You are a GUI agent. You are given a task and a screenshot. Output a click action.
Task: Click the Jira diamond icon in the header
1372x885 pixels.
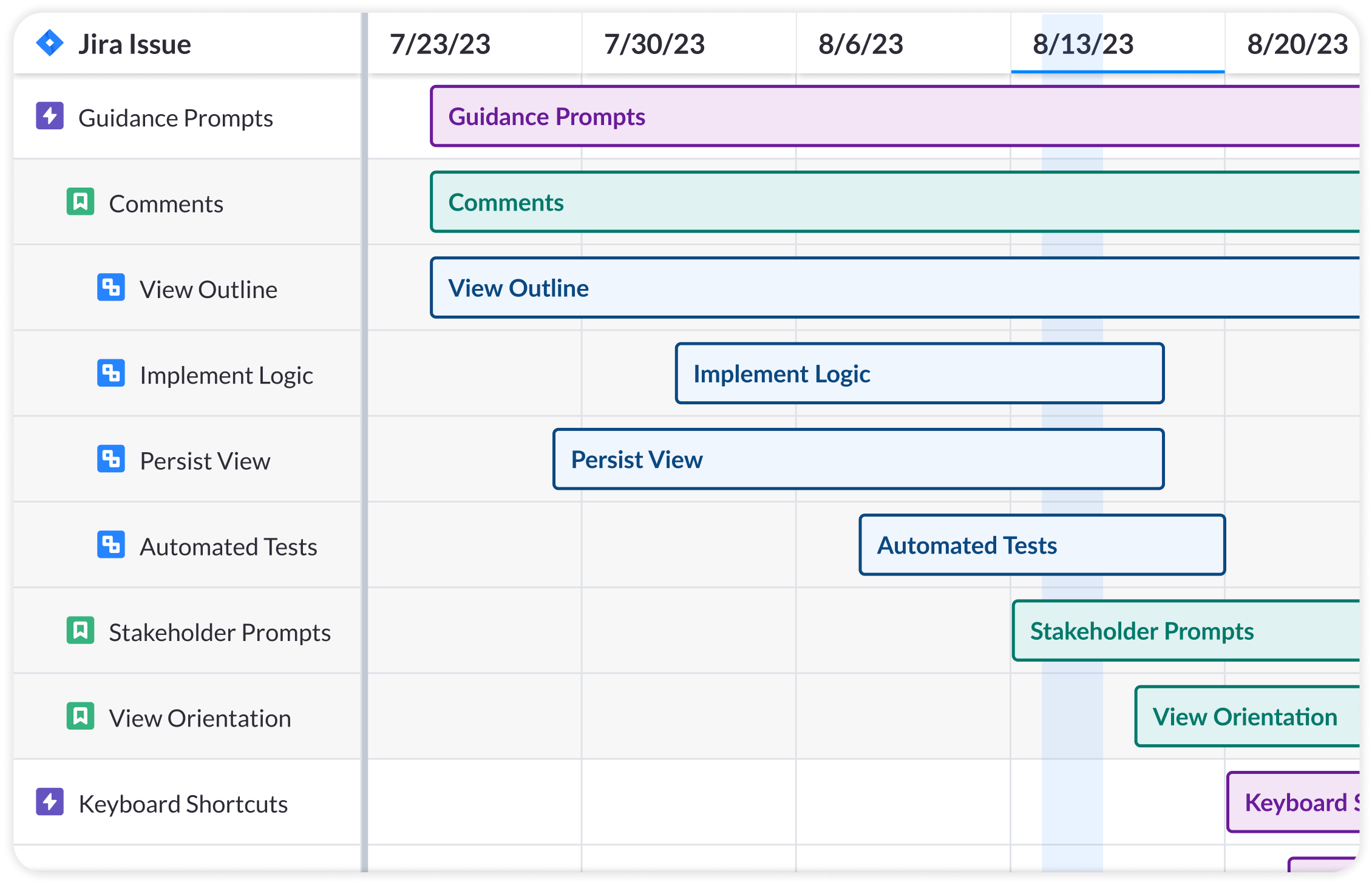pyautogui.click(x=50, y=43)
